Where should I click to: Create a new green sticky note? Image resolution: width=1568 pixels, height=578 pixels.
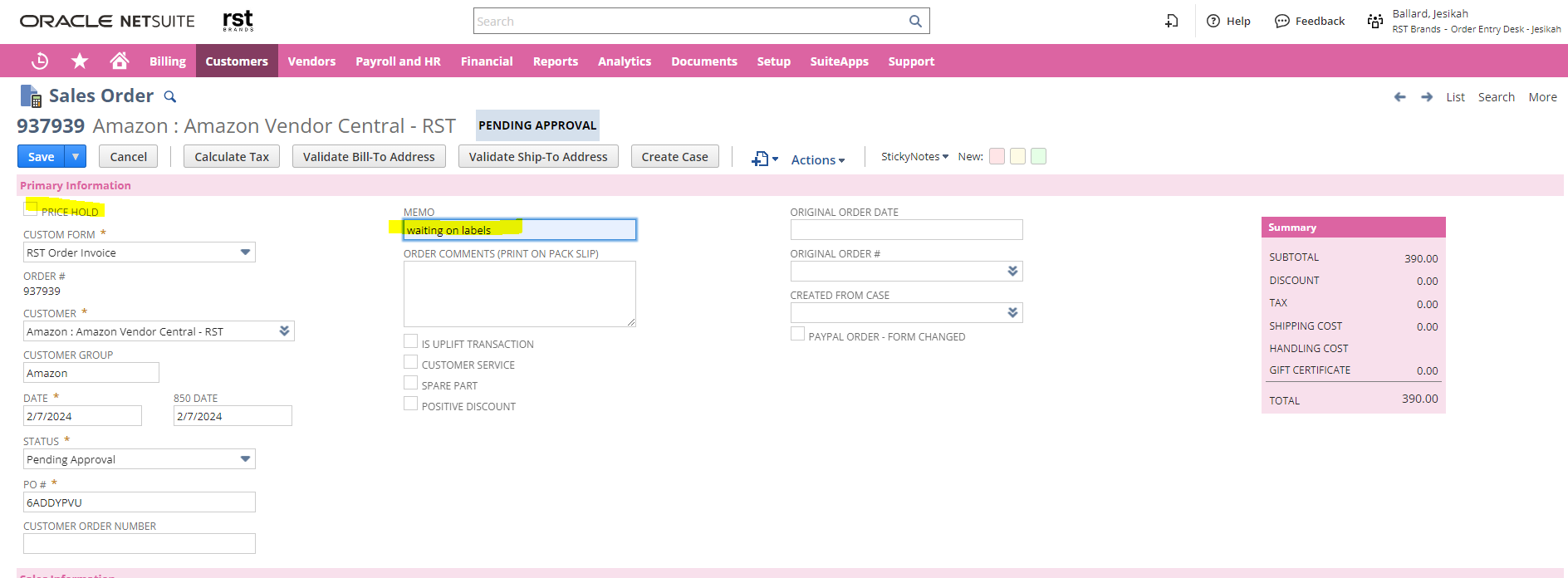pyautogui.click(x=1039, y=156)
